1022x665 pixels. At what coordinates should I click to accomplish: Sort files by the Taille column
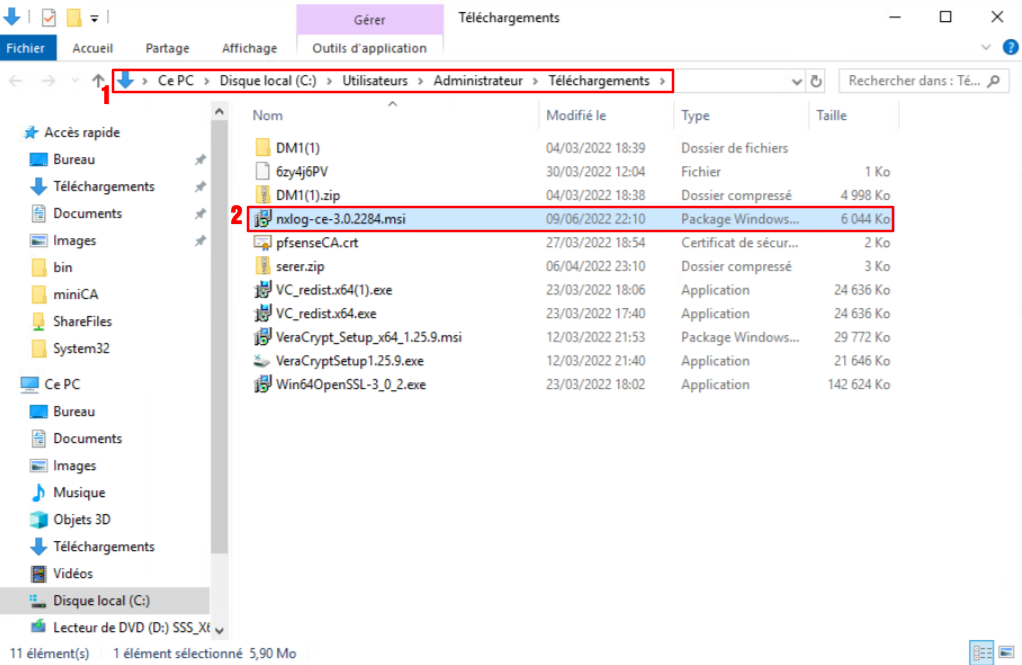[x=832, y=115]
